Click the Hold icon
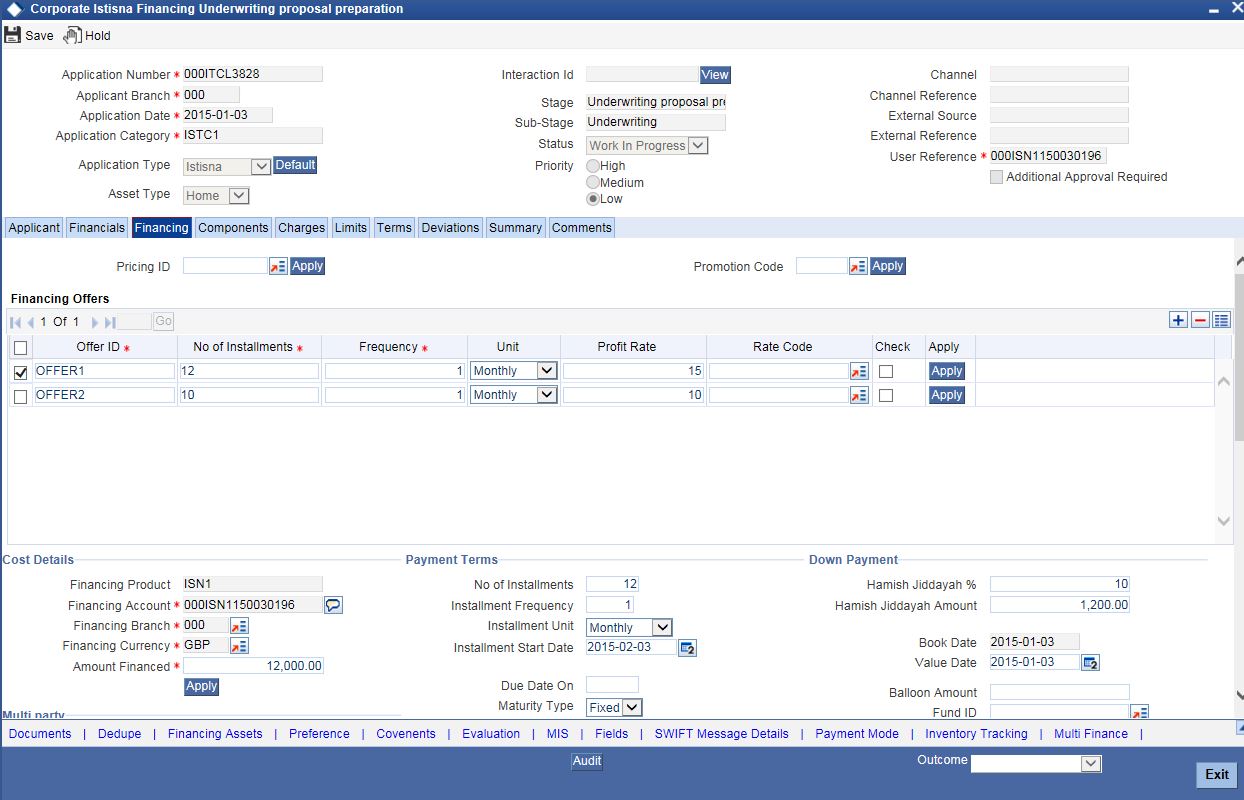 [71, 34]
